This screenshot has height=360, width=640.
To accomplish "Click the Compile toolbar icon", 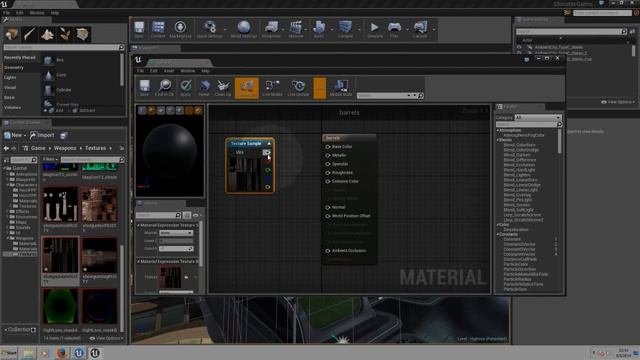I will click(x=345, y=29).
